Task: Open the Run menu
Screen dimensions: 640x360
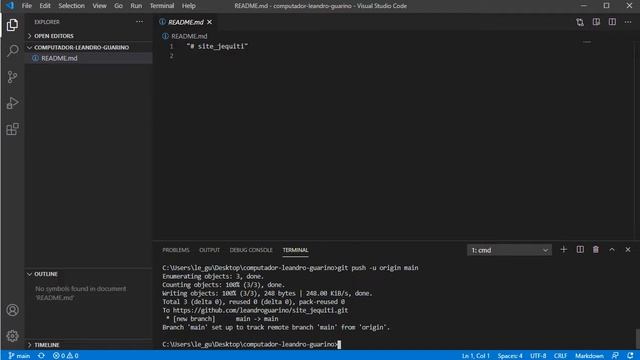Action: pyautogui.click(x=136, y=6)
